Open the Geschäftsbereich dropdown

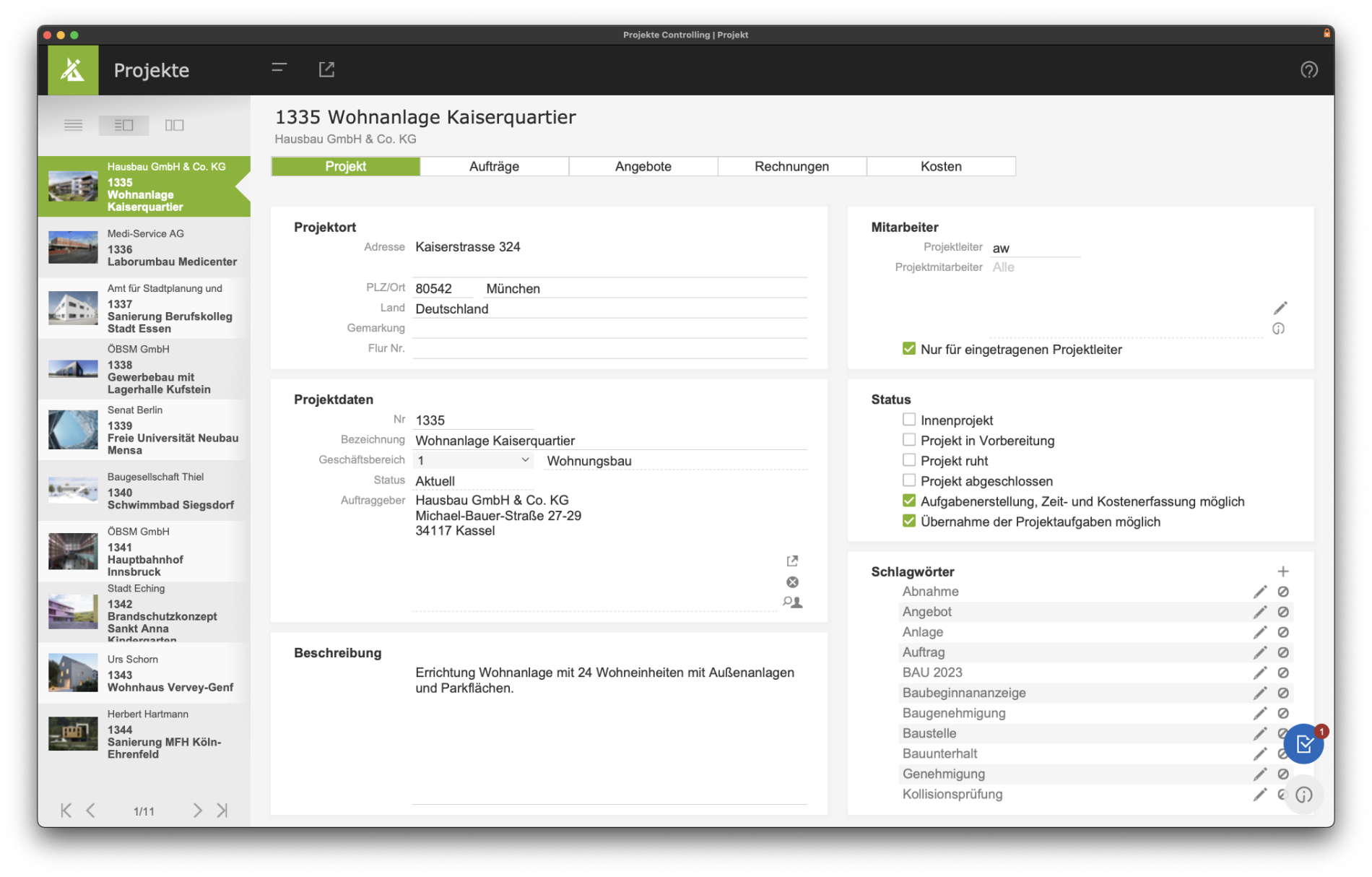[473, 460]
